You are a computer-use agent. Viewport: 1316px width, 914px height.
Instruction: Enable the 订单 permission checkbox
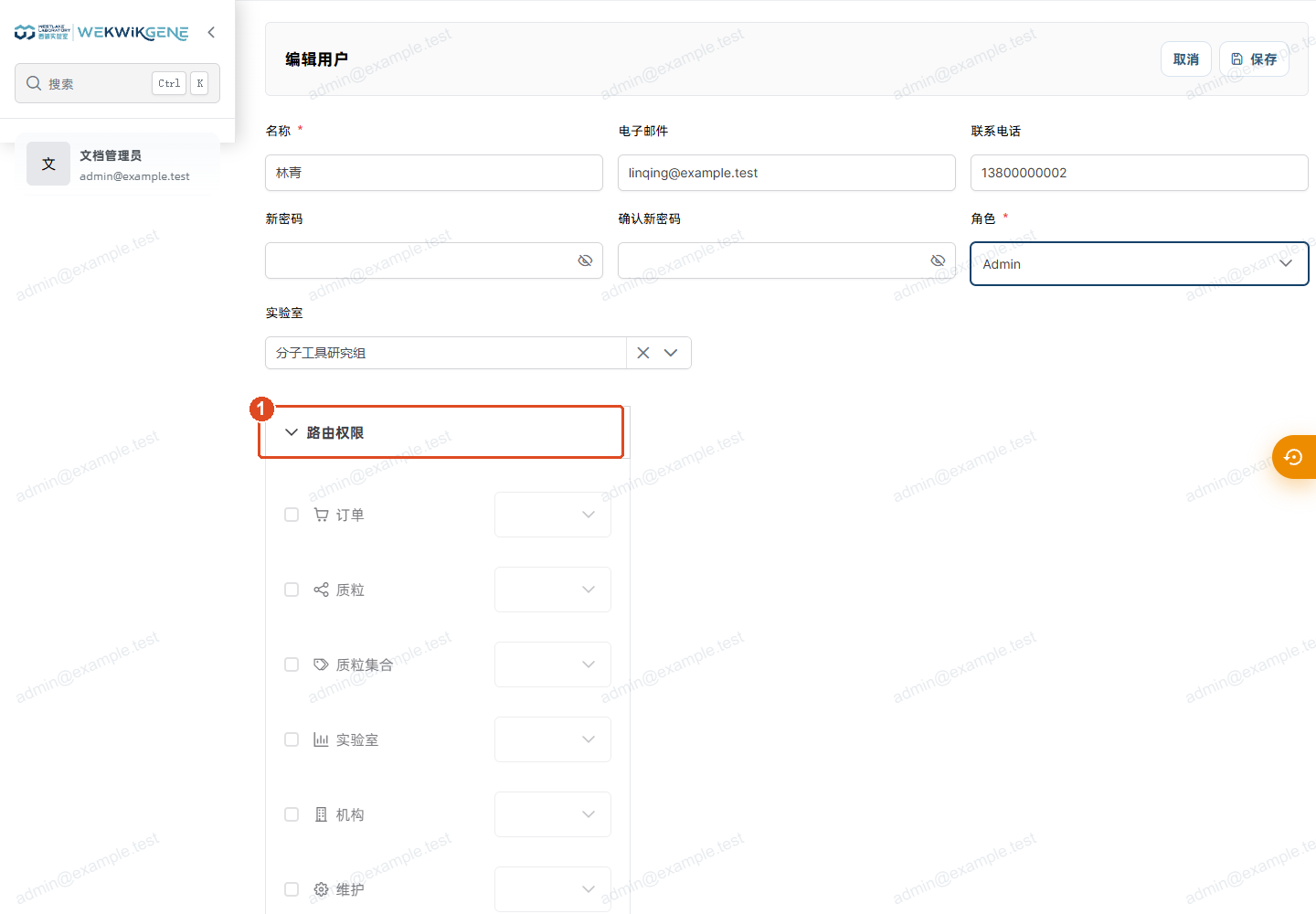292,515
